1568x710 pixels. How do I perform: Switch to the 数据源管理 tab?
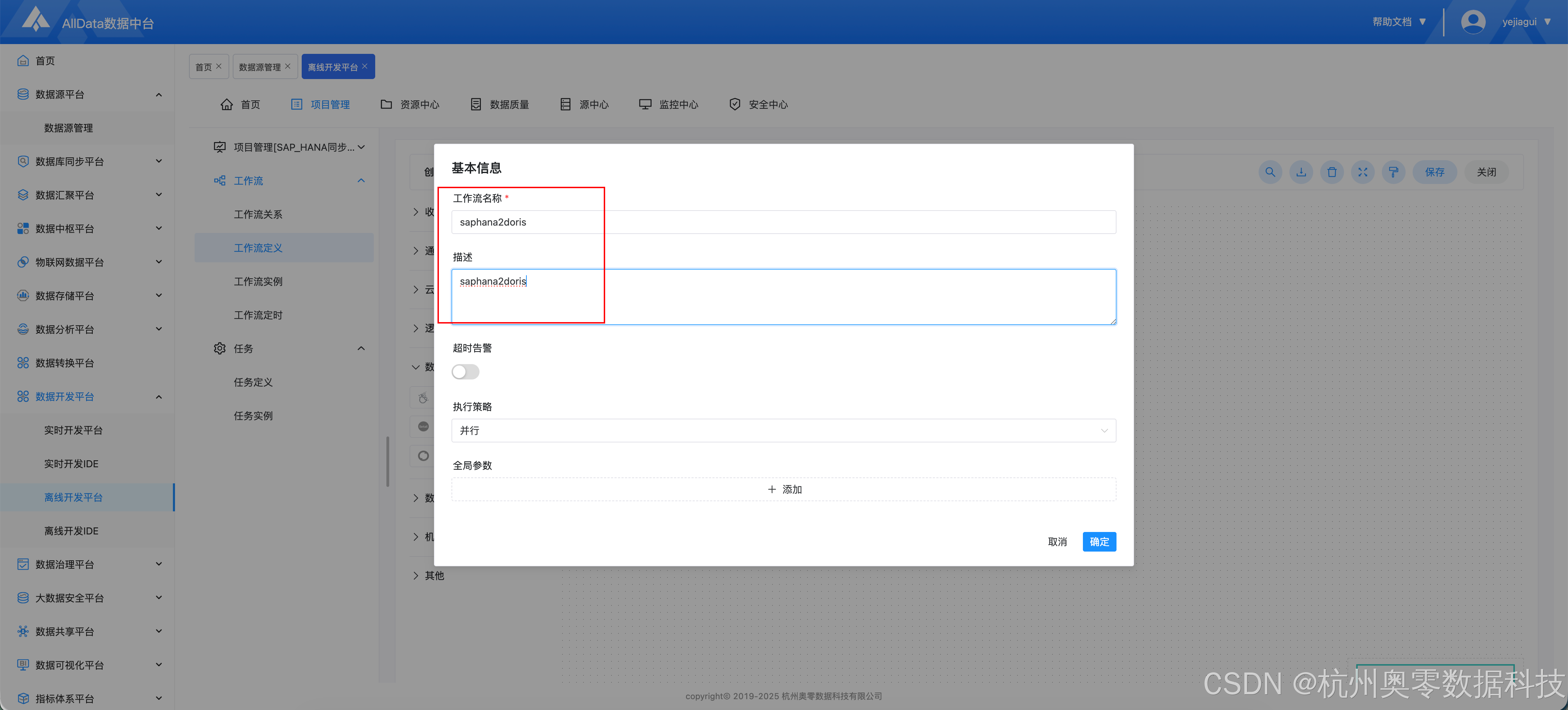[x=259, y=67]
